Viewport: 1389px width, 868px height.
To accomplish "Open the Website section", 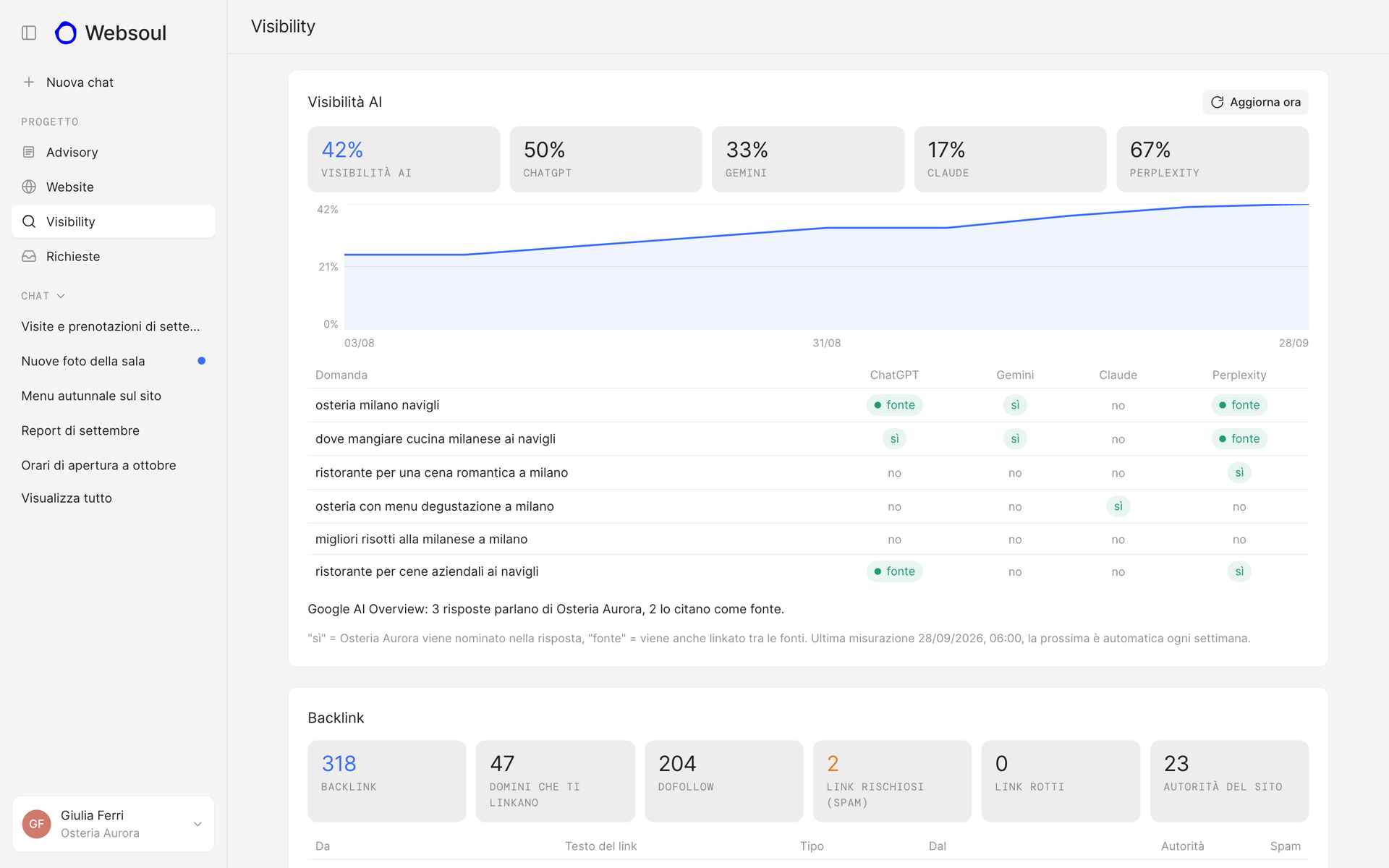I will click(x=114, y=187).
